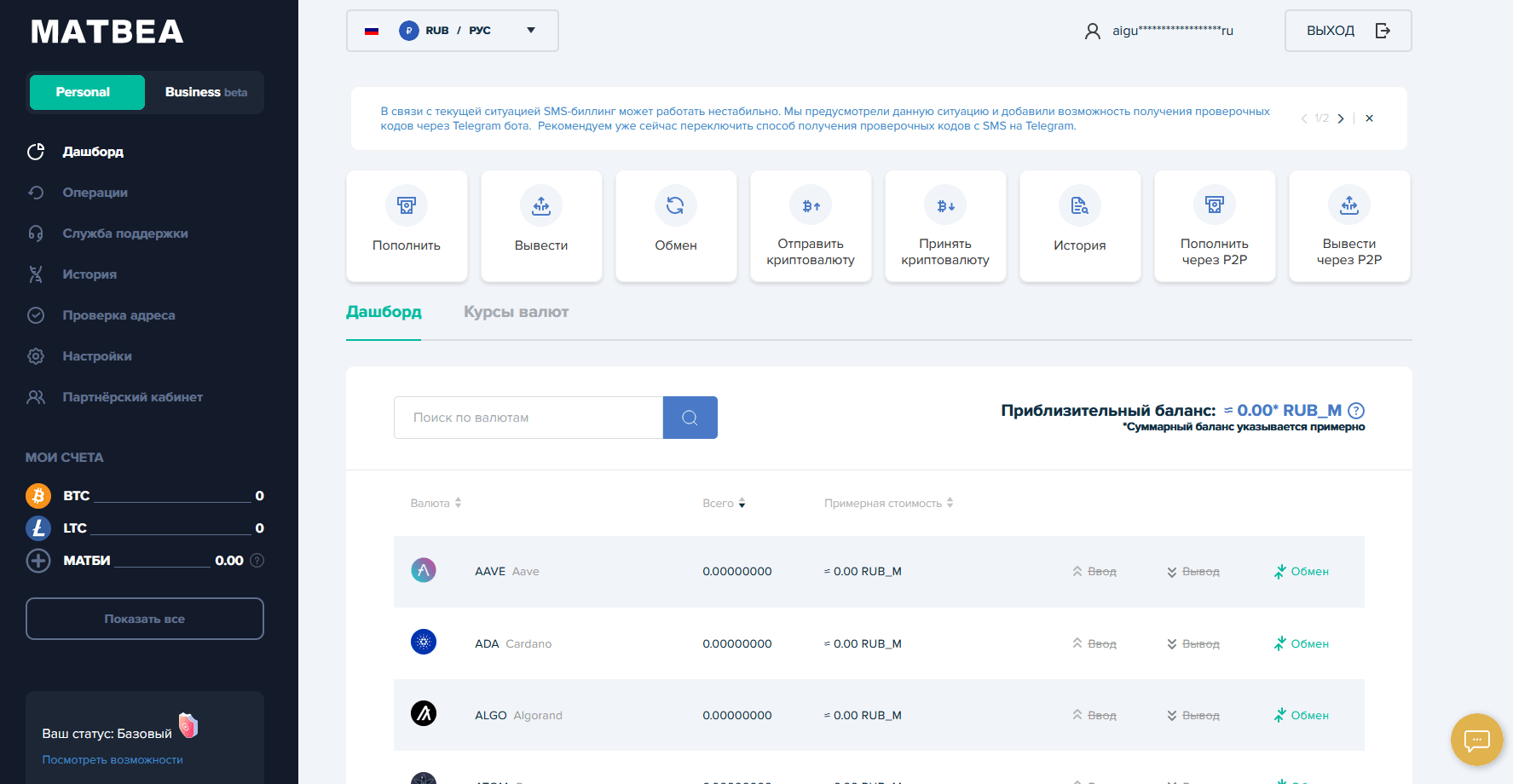Open the Обмен exchange icon card

coord(675,226)
